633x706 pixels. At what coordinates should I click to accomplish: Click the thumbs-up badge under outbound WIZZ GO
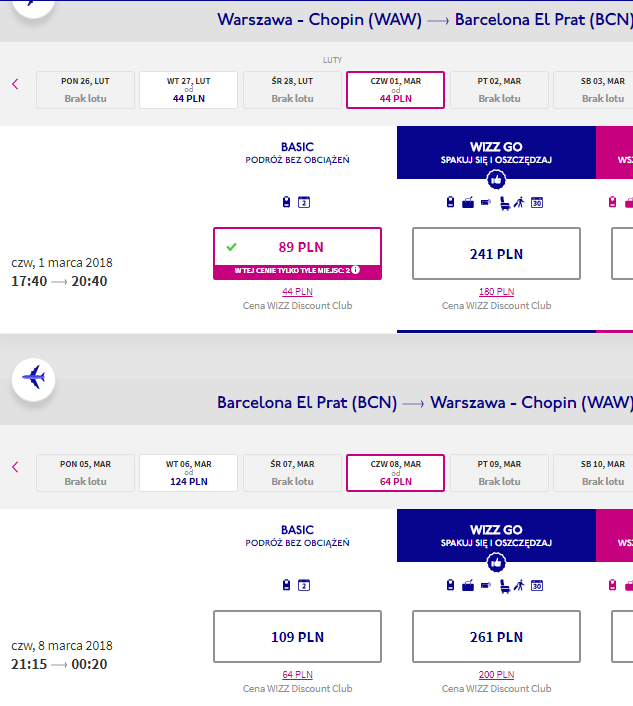tap(496, 180)
